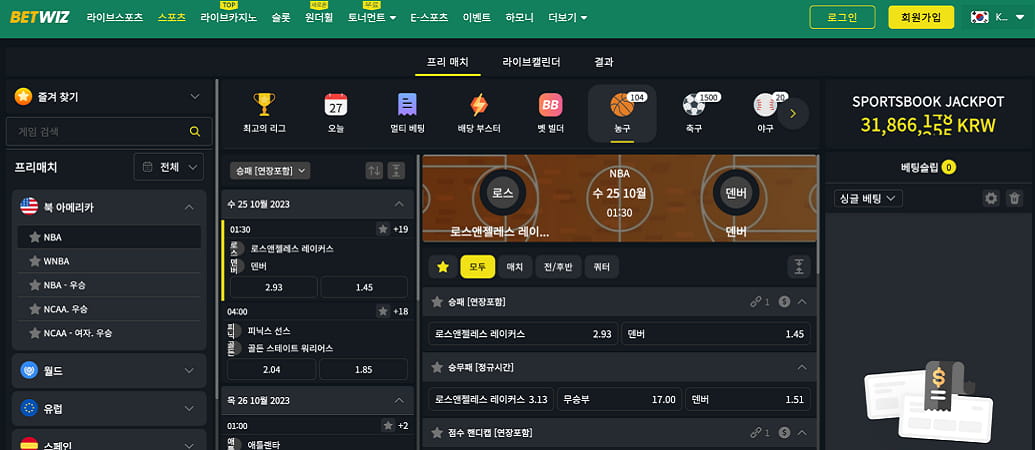Collapse the 목 26 10월 2023 date group

(x=399, y=401)
